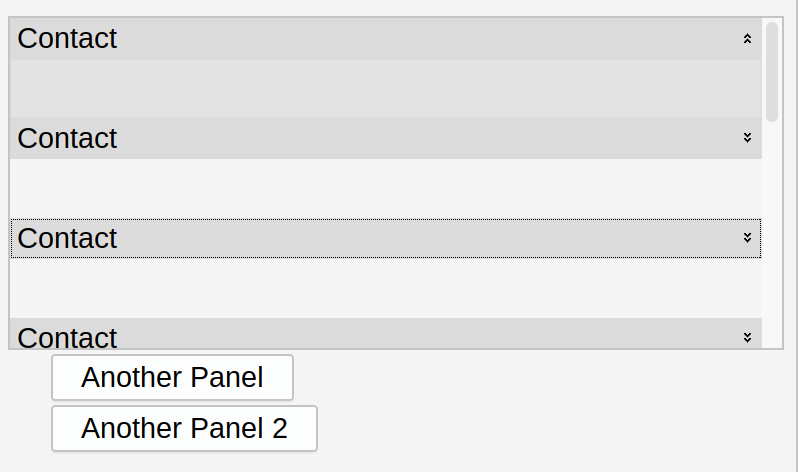Click the empty middle of the first Contact header bar
The width and height of the screenshot is (798, 472).
pos(400,39)
